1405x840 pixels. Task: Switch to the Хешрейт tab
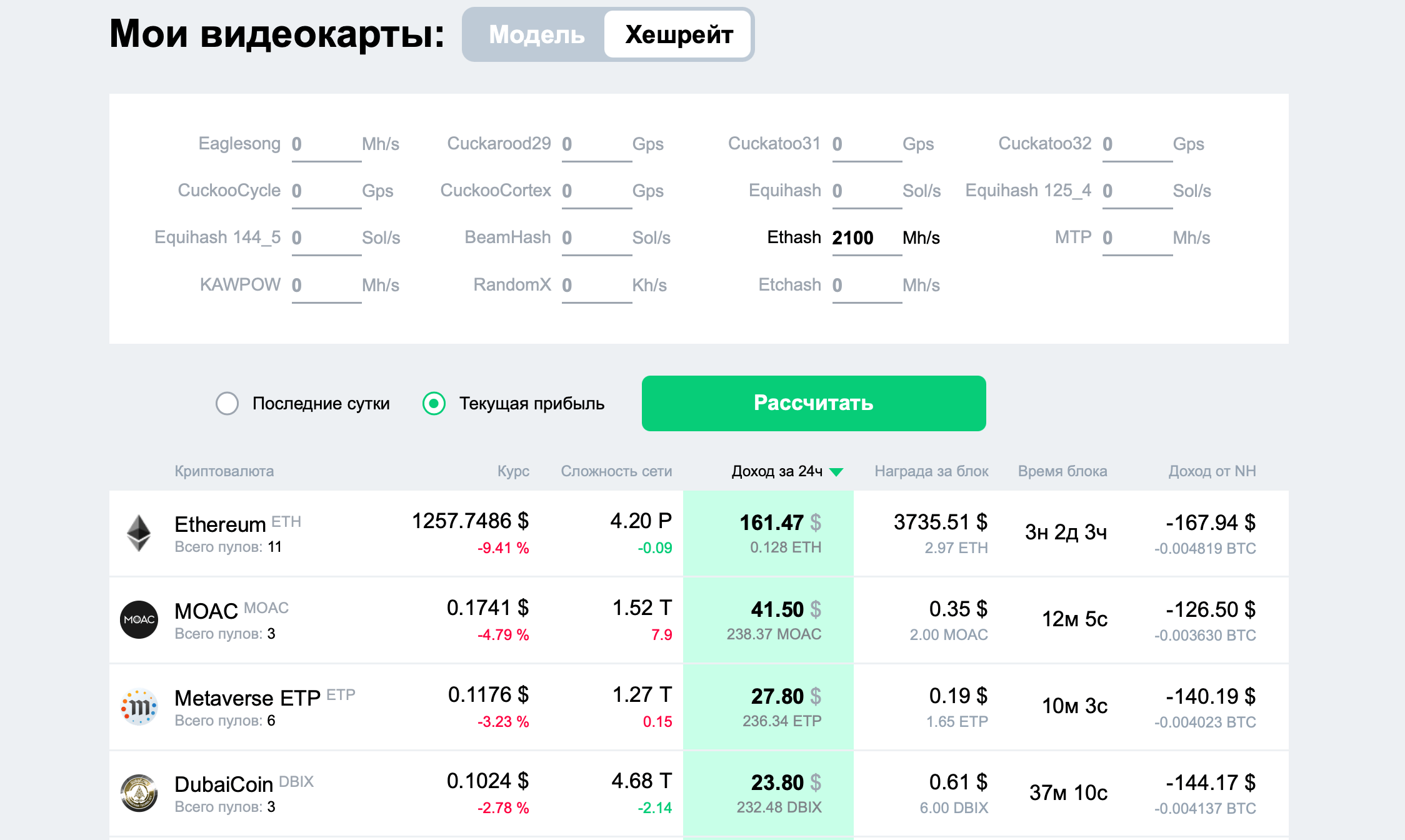point(679,34)
